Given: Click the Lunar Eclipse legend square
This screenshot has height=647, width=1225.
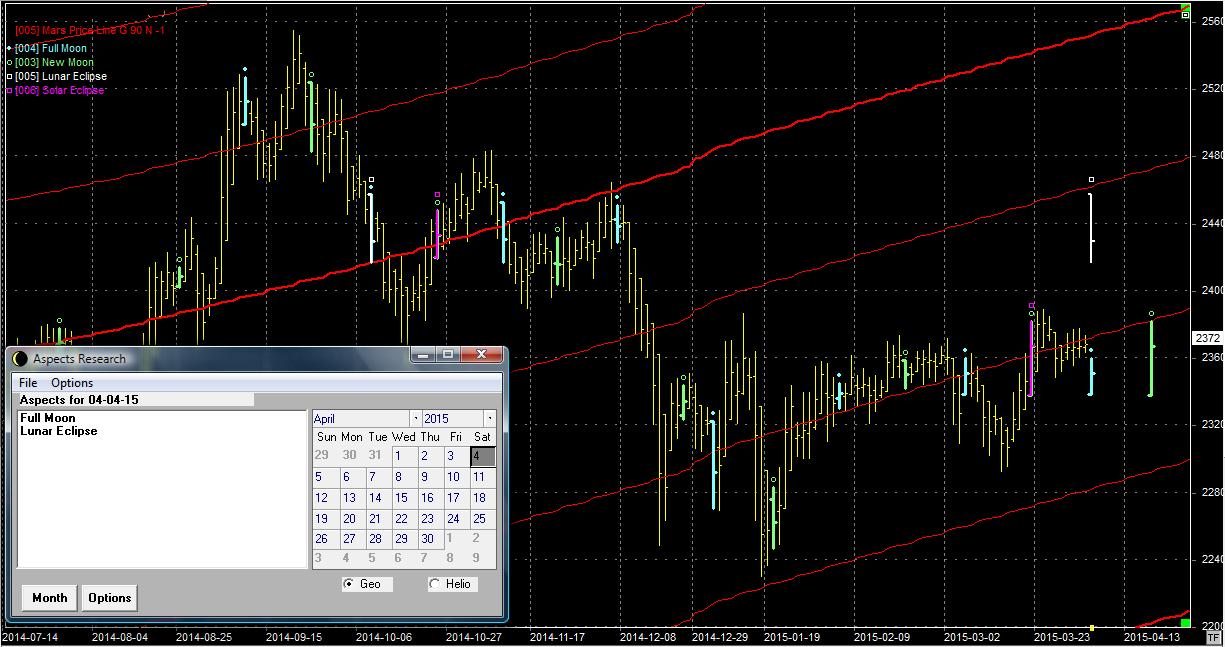Looking at the screenshot, I should [9, 76].
